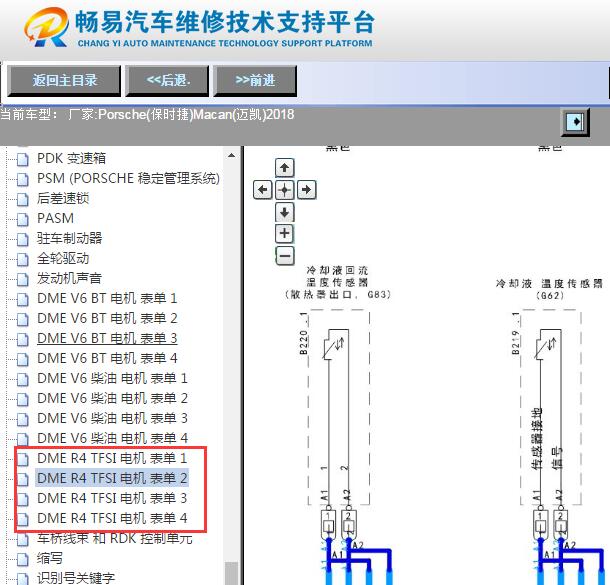Viewport: 610px width, 585px height.
Task: Click the 冷却液回流温度传感器 G83 label
Action: click(x=337, y=282)
